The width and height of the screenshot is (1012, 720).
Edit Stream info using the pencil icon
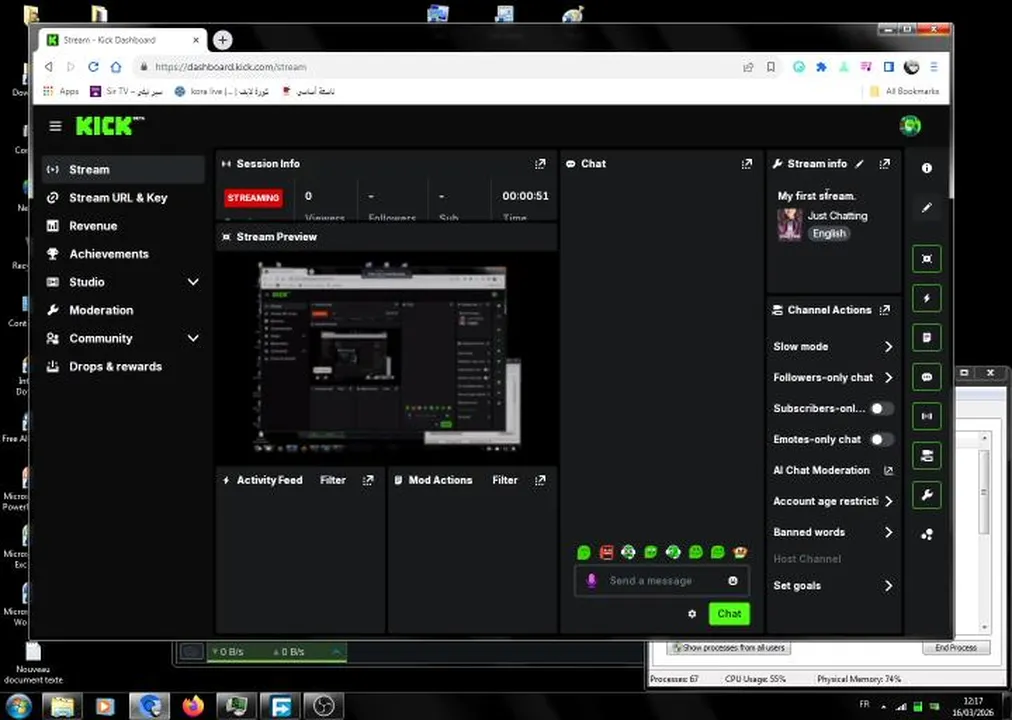(x=860, y=164)
